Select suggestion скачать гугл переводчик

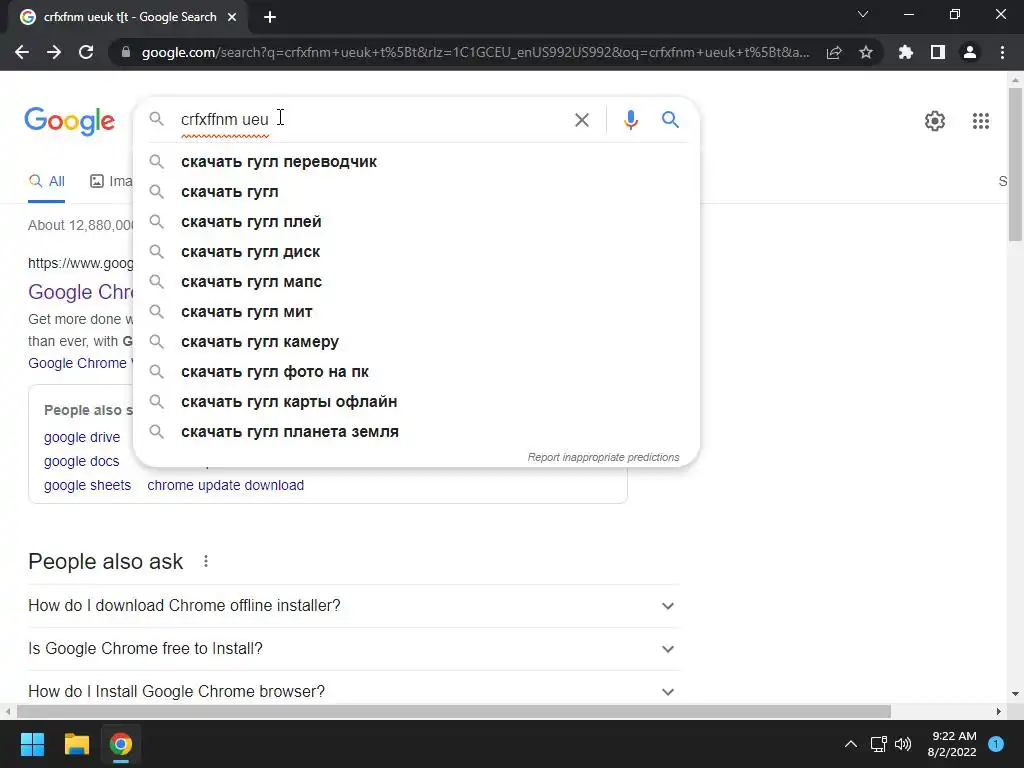point(416,161)
